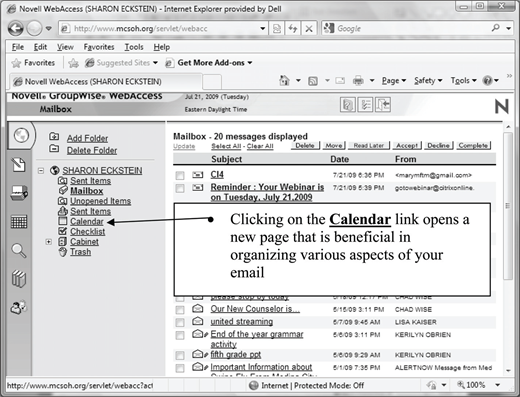Open the WebAccess Help header icon
The image size is (520, 397).
click(348, 105)
